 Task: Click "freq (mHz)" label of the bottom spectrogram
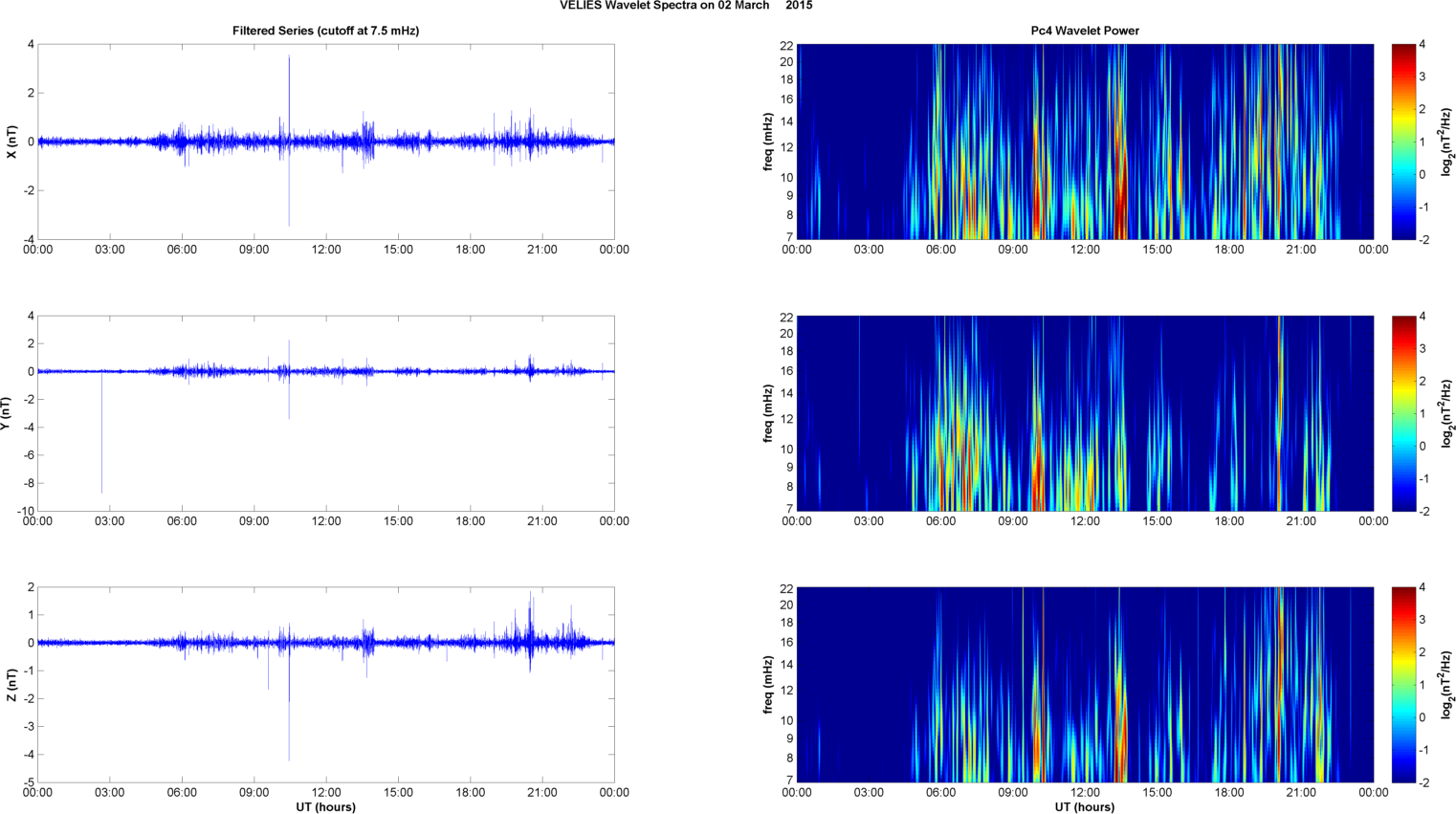[x=768, y=685]
